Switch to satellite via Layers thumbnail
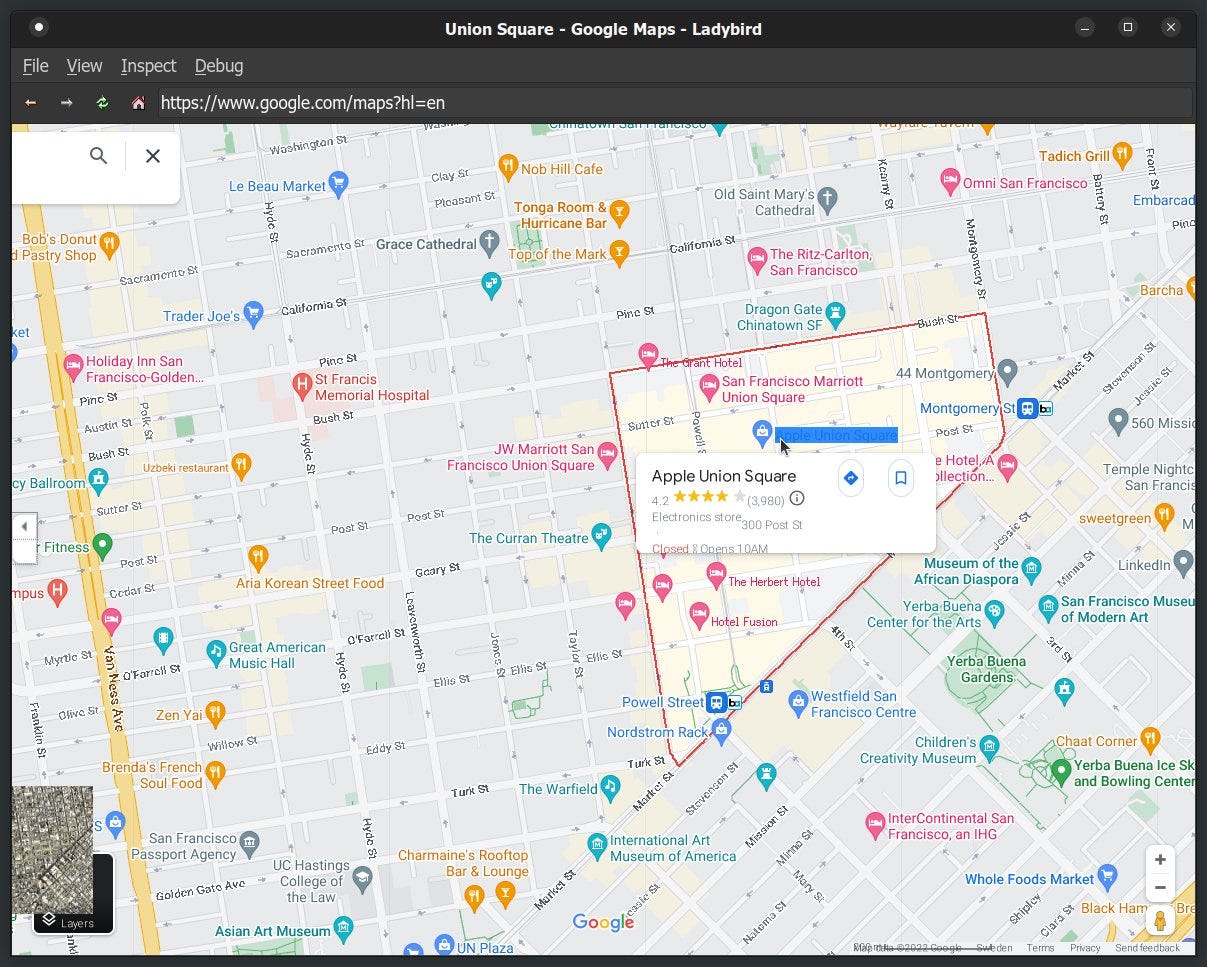The width and height of the screenshot is (1207, 967). (x=62, y=860)
